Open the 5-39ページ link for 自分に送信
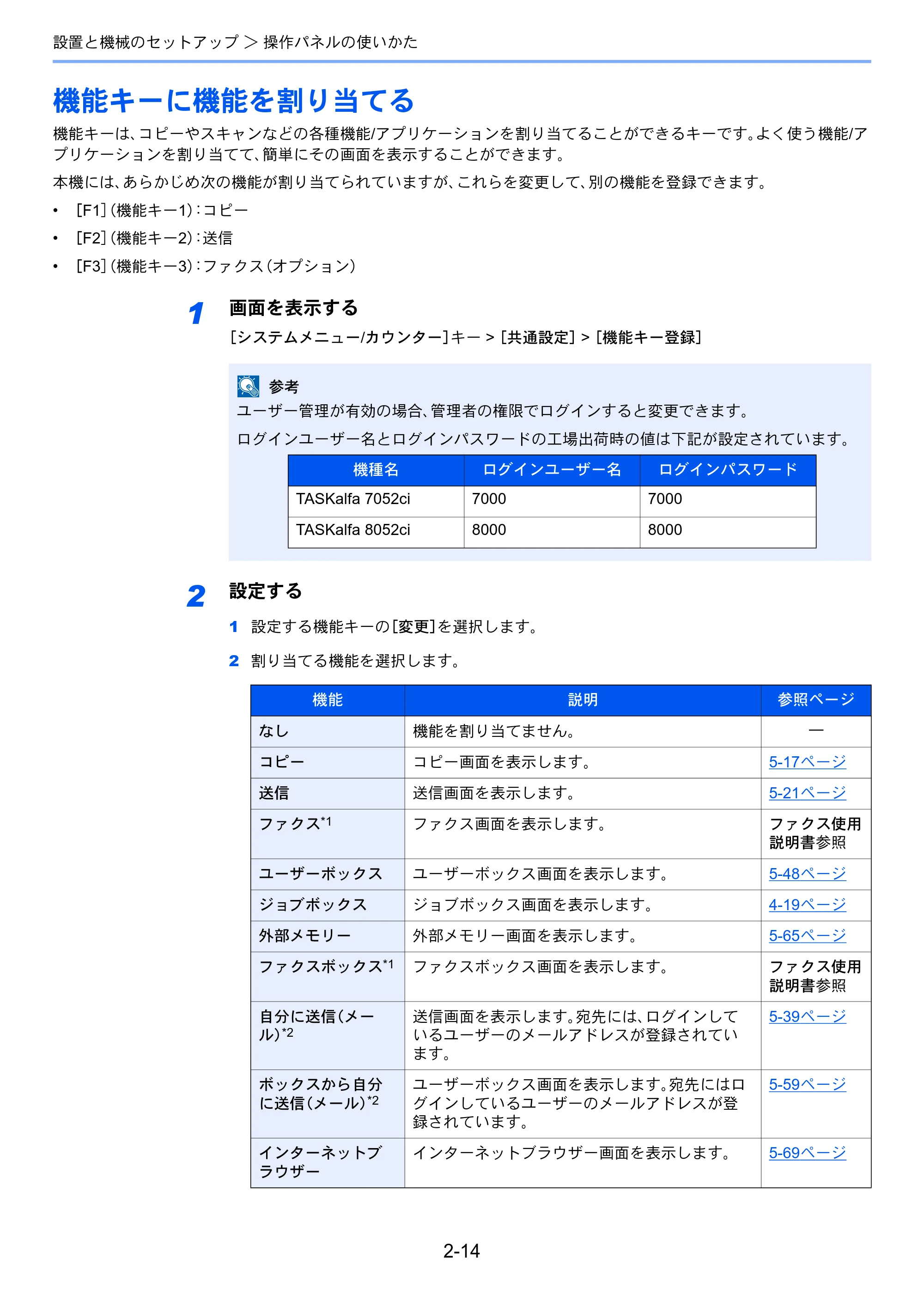 click(x=807, y=1016)
